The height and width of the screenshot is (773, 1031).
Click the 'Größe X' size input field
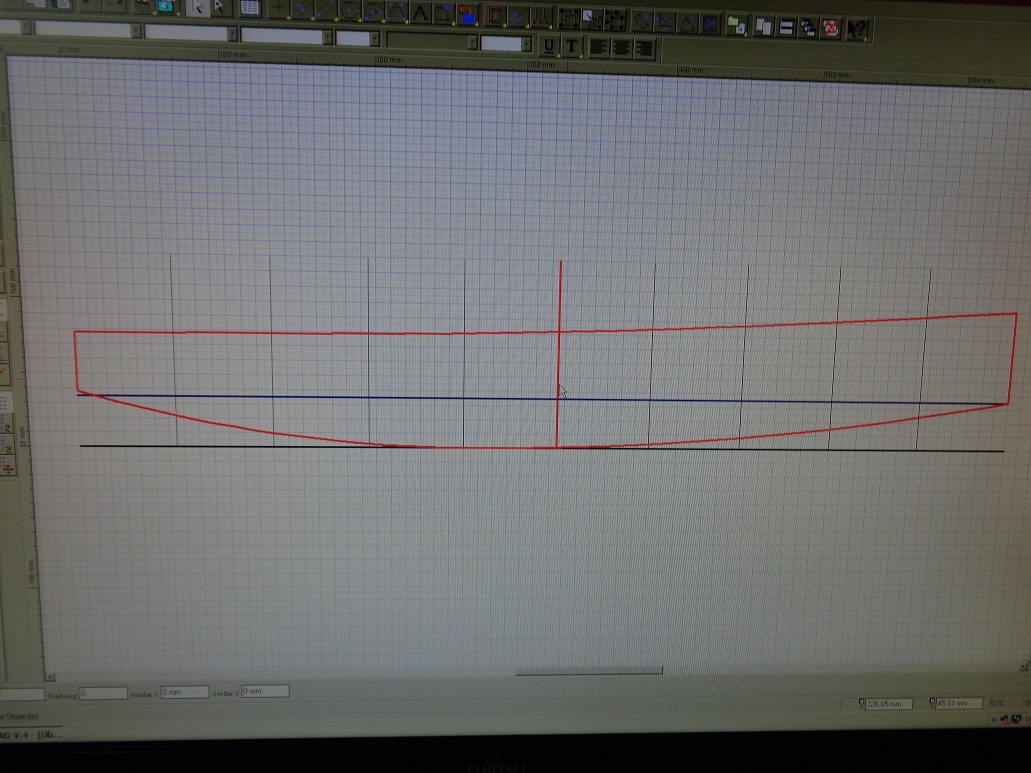183,692
